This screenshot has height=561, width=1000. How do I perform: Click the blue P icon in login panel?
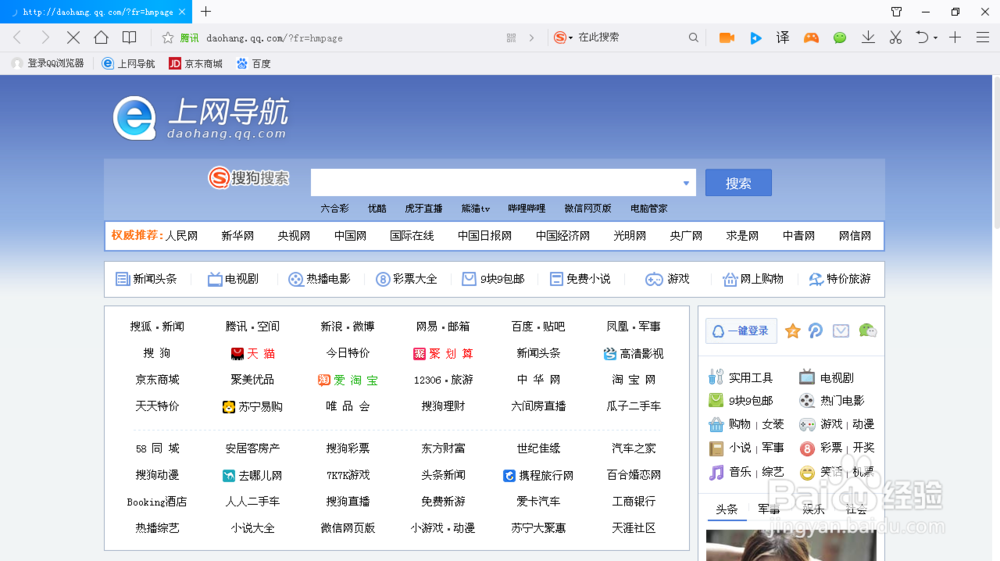(816, 331)
